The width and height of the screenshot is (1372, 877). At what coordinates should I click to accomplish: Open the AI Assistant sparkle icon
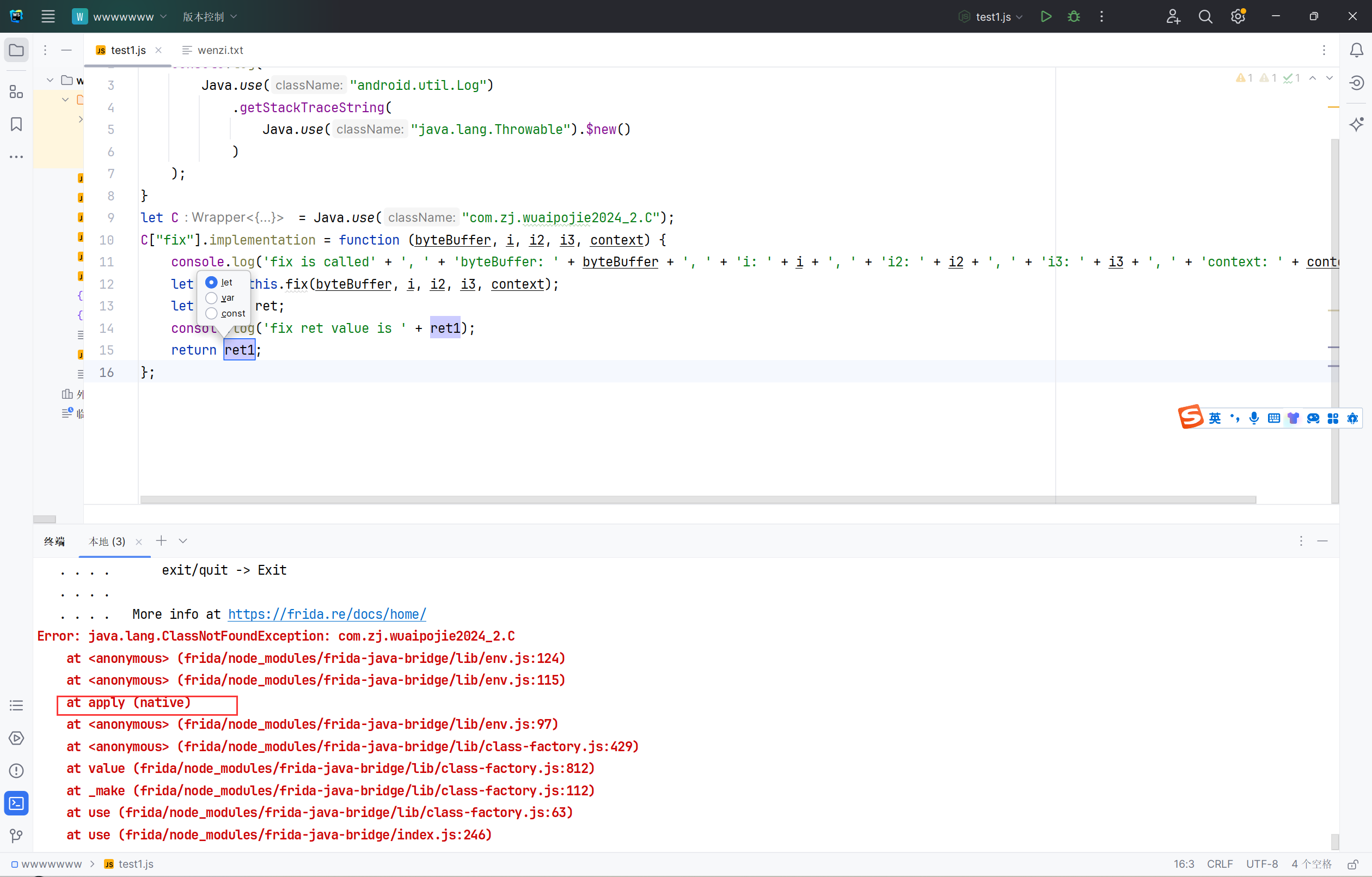[1357, 124]
